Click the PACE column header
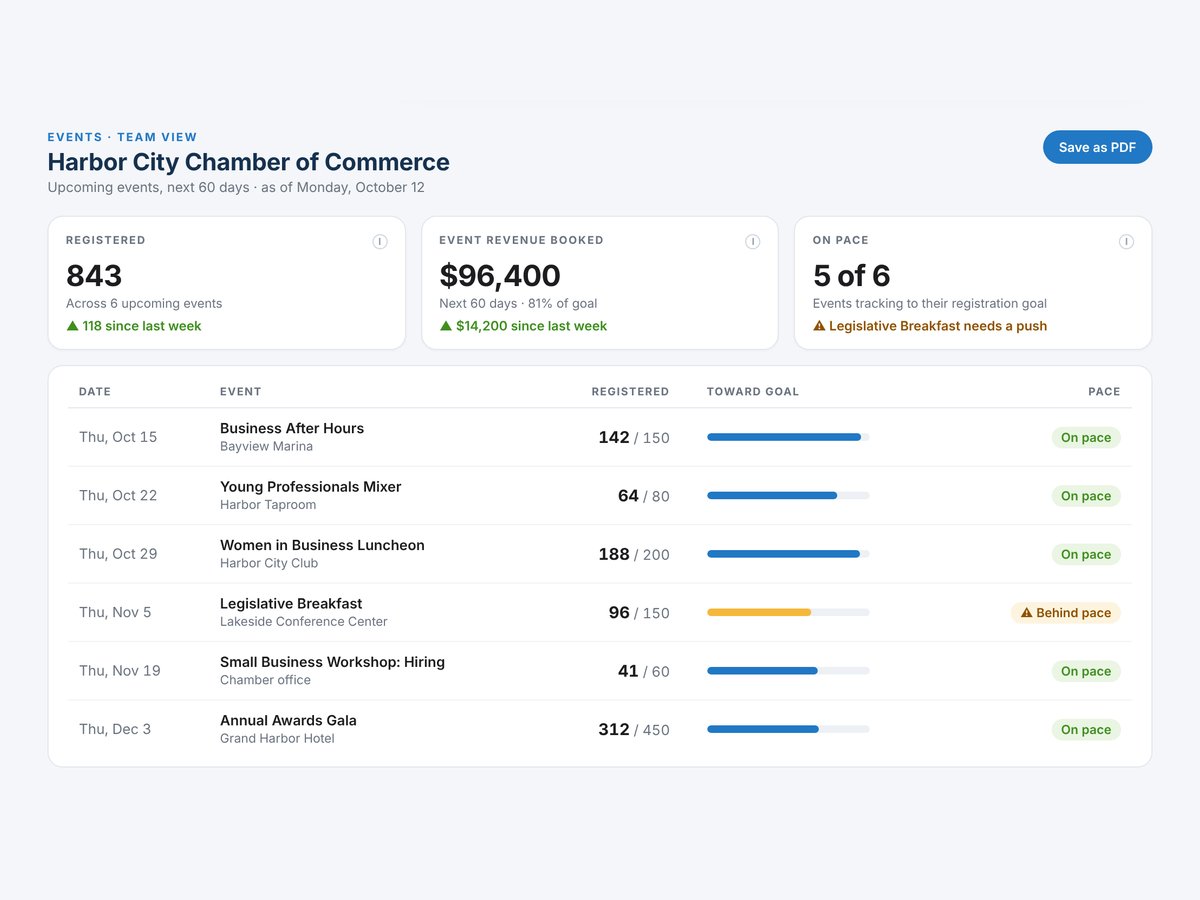The height and width of the screenshot is (900, 1200). coord(1104,392)
